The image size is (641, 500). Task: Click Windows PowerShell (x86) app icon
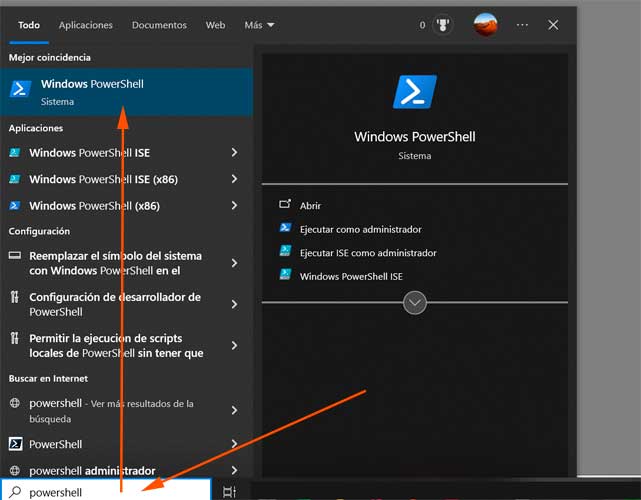[15, 205]
